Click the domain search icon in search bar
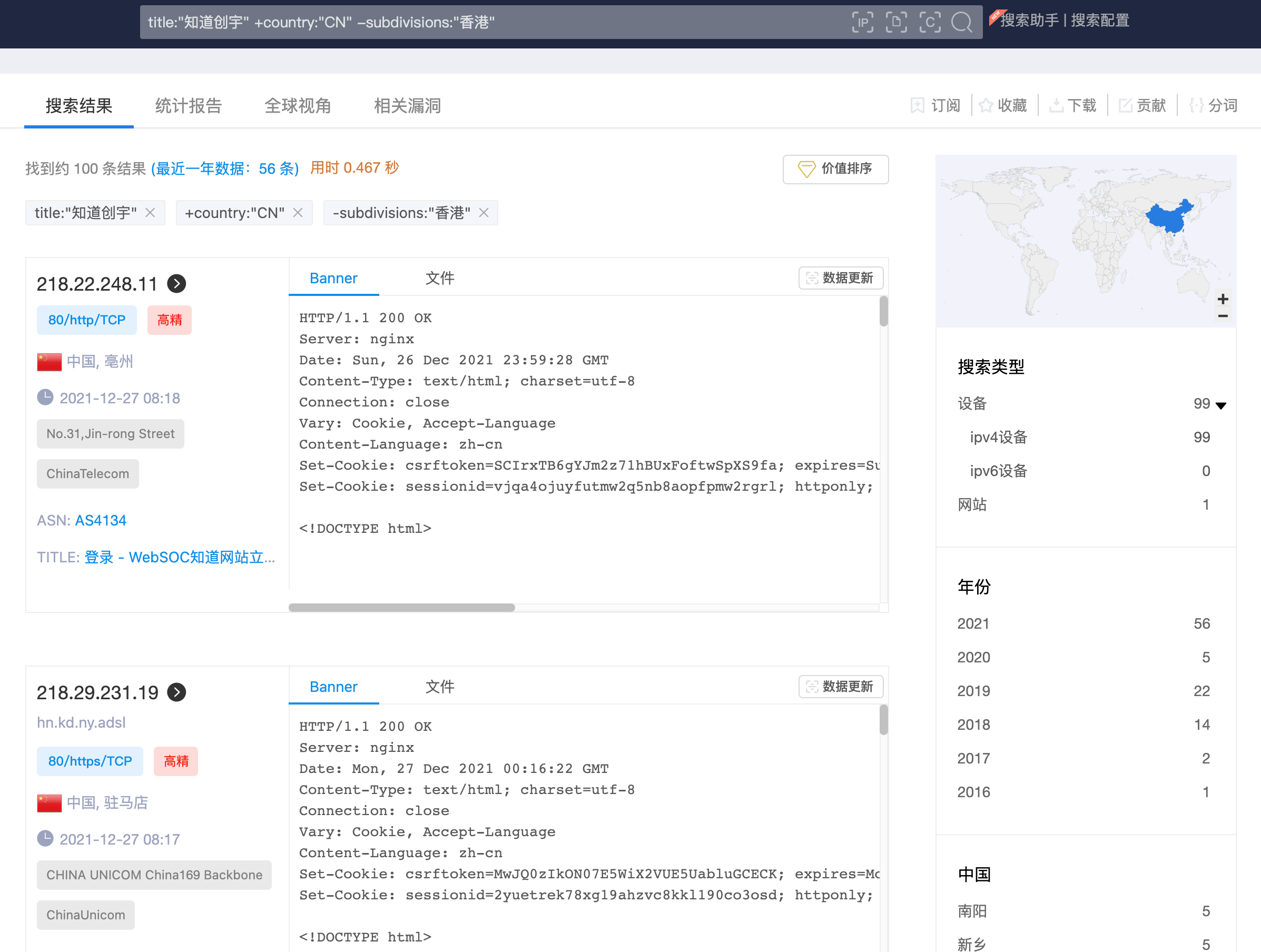This screenshot has width=1261, height=952. 895,23
